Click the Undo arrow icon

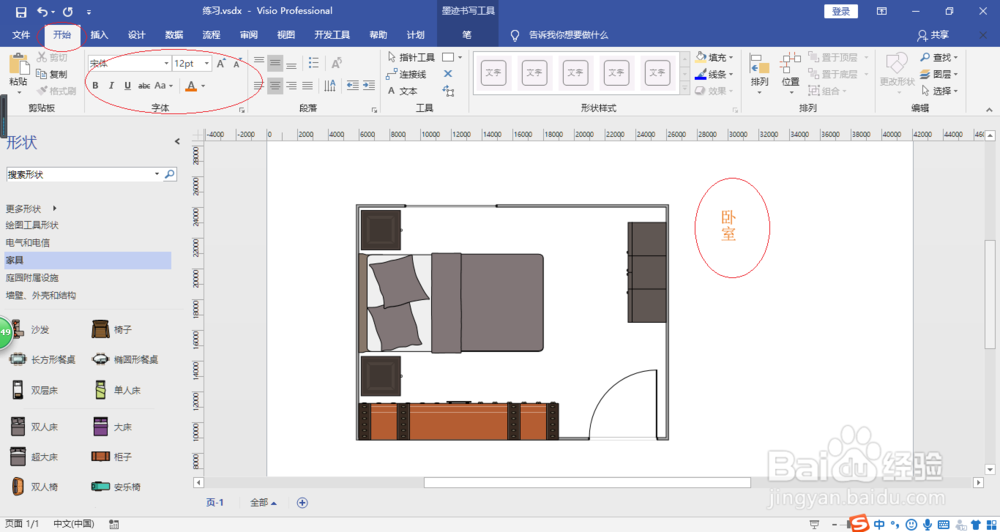pos(43,11)
